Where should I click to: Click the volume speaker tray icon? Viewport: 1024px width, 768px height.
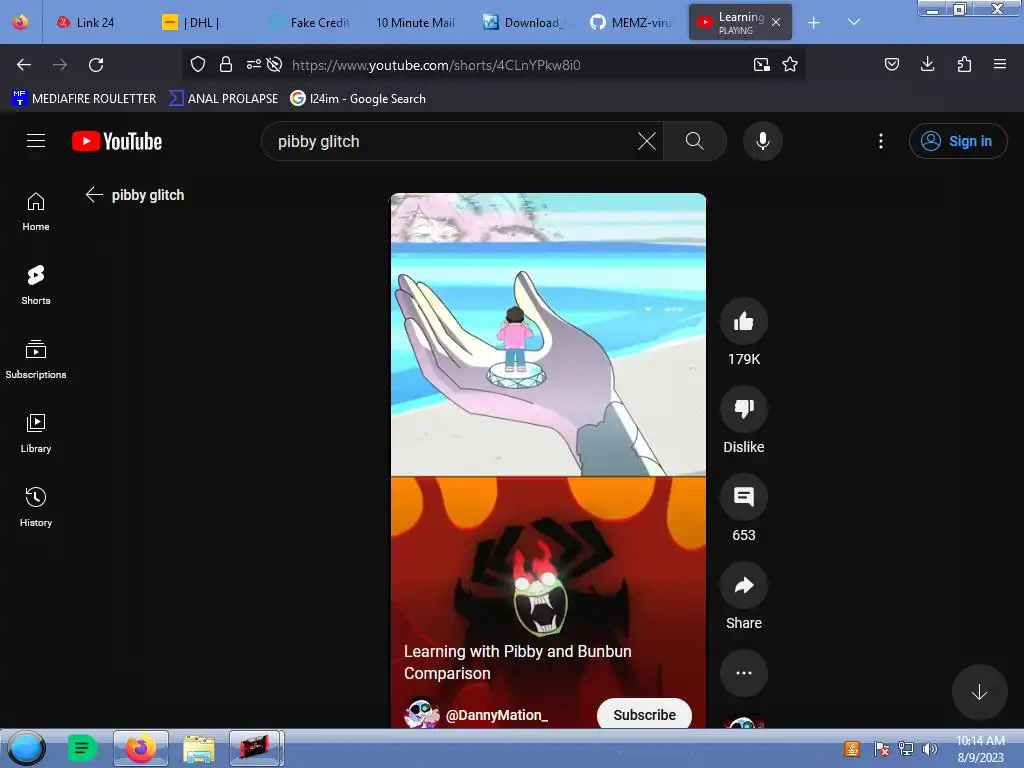(930, 749)
